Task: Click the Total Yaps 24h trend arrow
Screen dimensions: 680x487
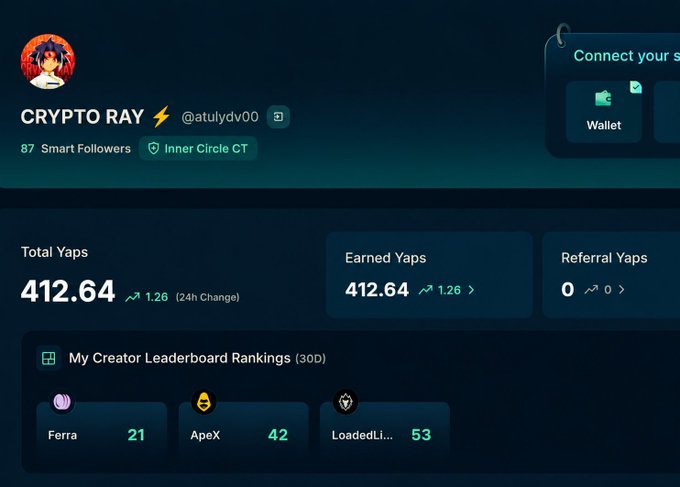Action: coord(133,297)
